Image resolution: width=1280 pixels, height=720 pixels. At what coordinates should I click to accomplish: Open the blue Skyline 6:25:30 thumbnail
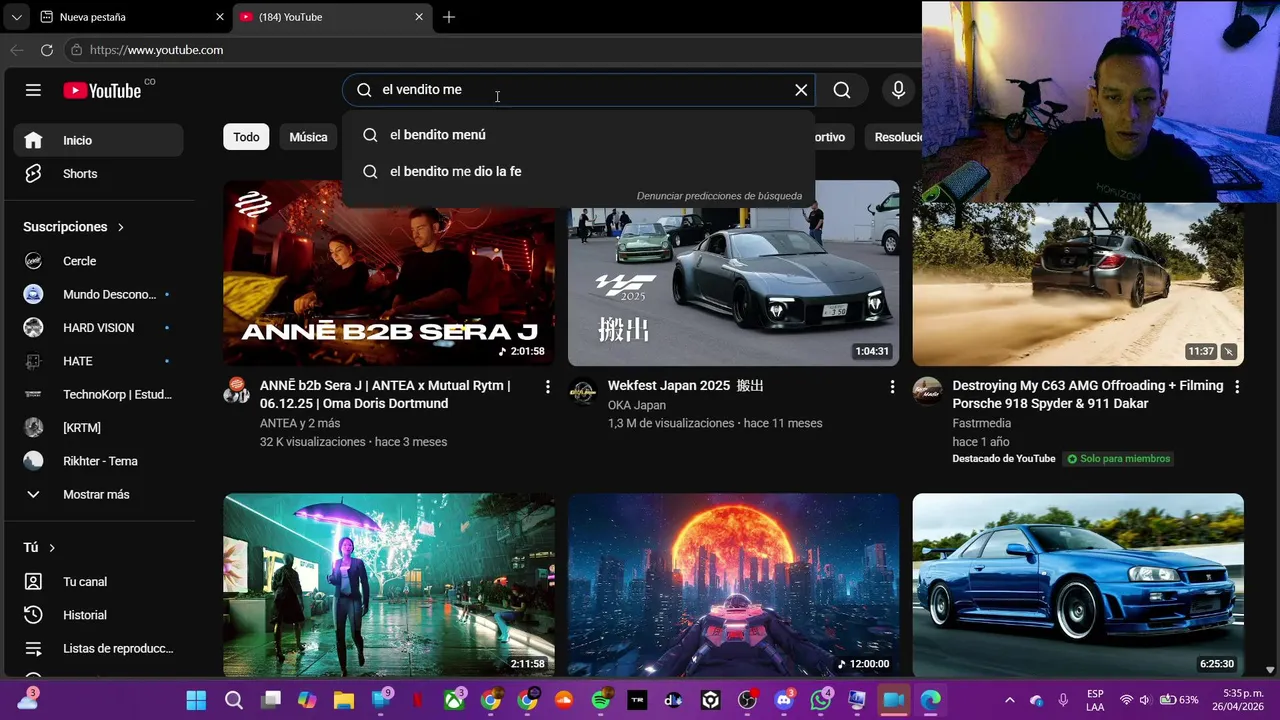pyautogui.click(x=1078, y=585)
